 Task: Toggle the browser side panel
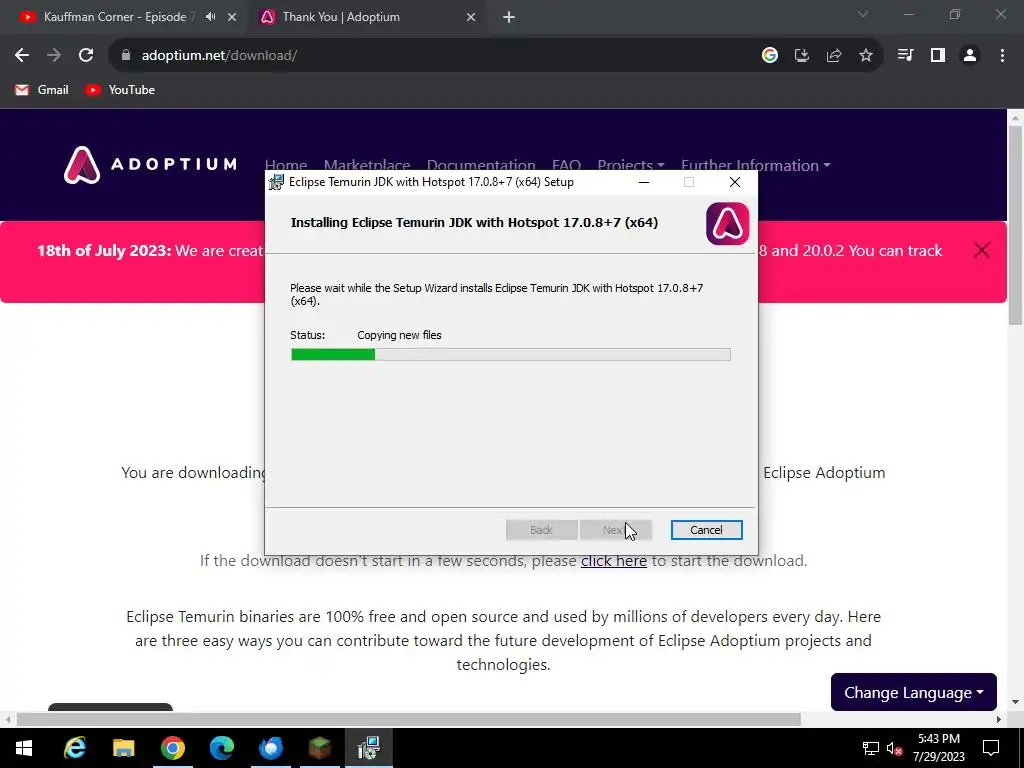[x=938, y=56]
